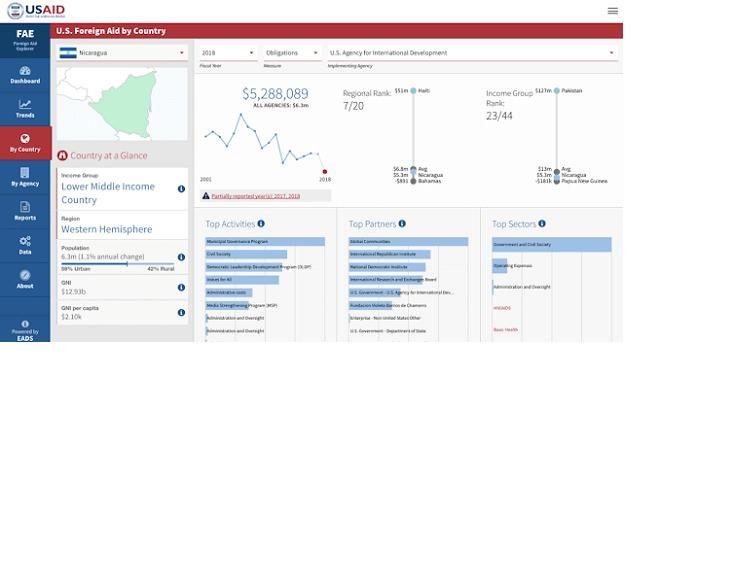Click the Top Activities info icon
The width and height of the screenshot is (731, 580).
point(261,224)
